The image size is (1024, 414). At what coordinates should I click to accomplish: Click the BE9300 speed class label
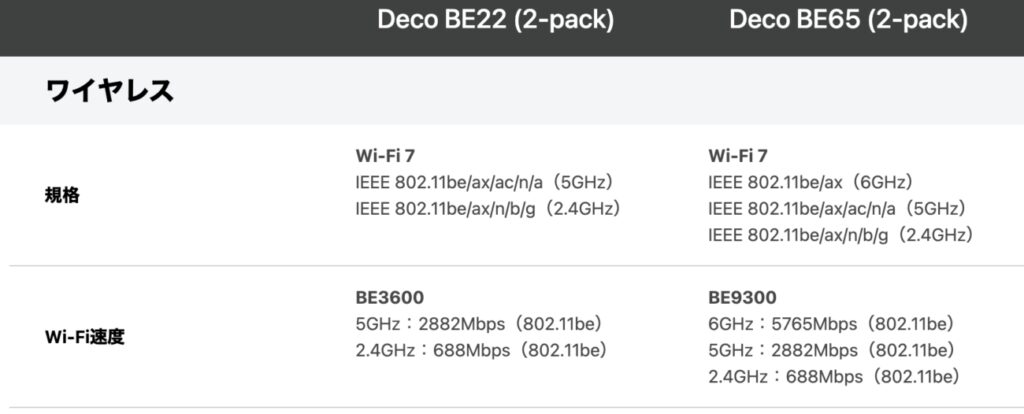[x=742, y=297]
